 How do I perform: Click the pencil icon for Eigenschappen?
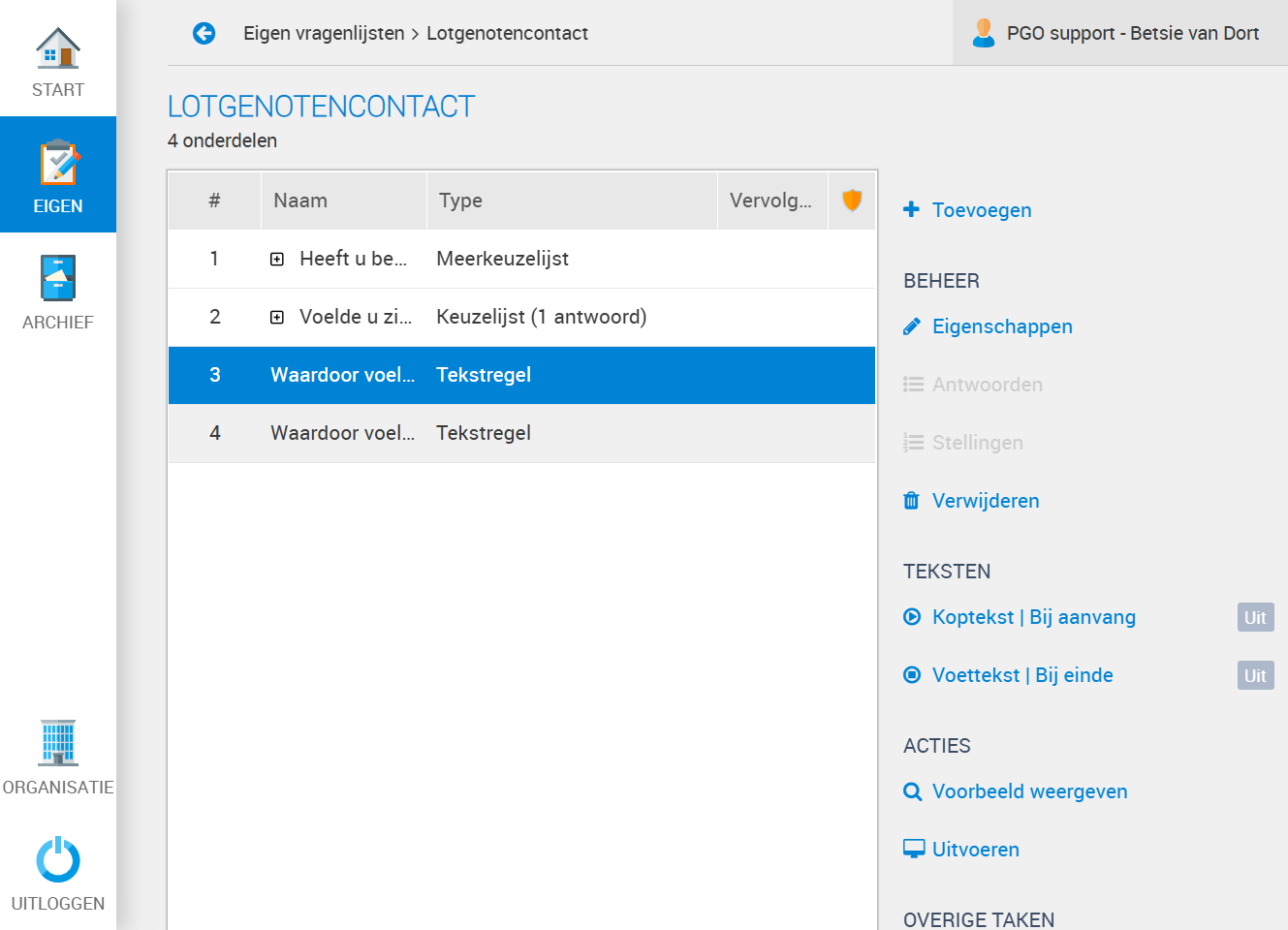click(911, 326)
